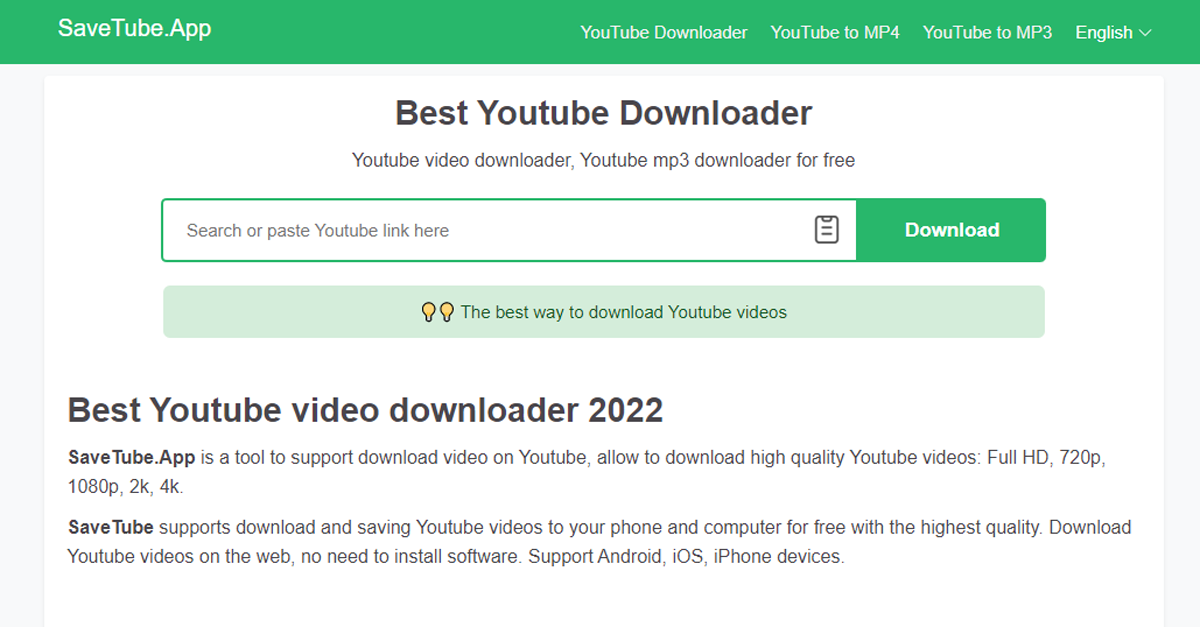Click the paragraph text mentioning 1080p, 2k, 4k
Screen dimensions: 1200x627
[x=125, y=487]
